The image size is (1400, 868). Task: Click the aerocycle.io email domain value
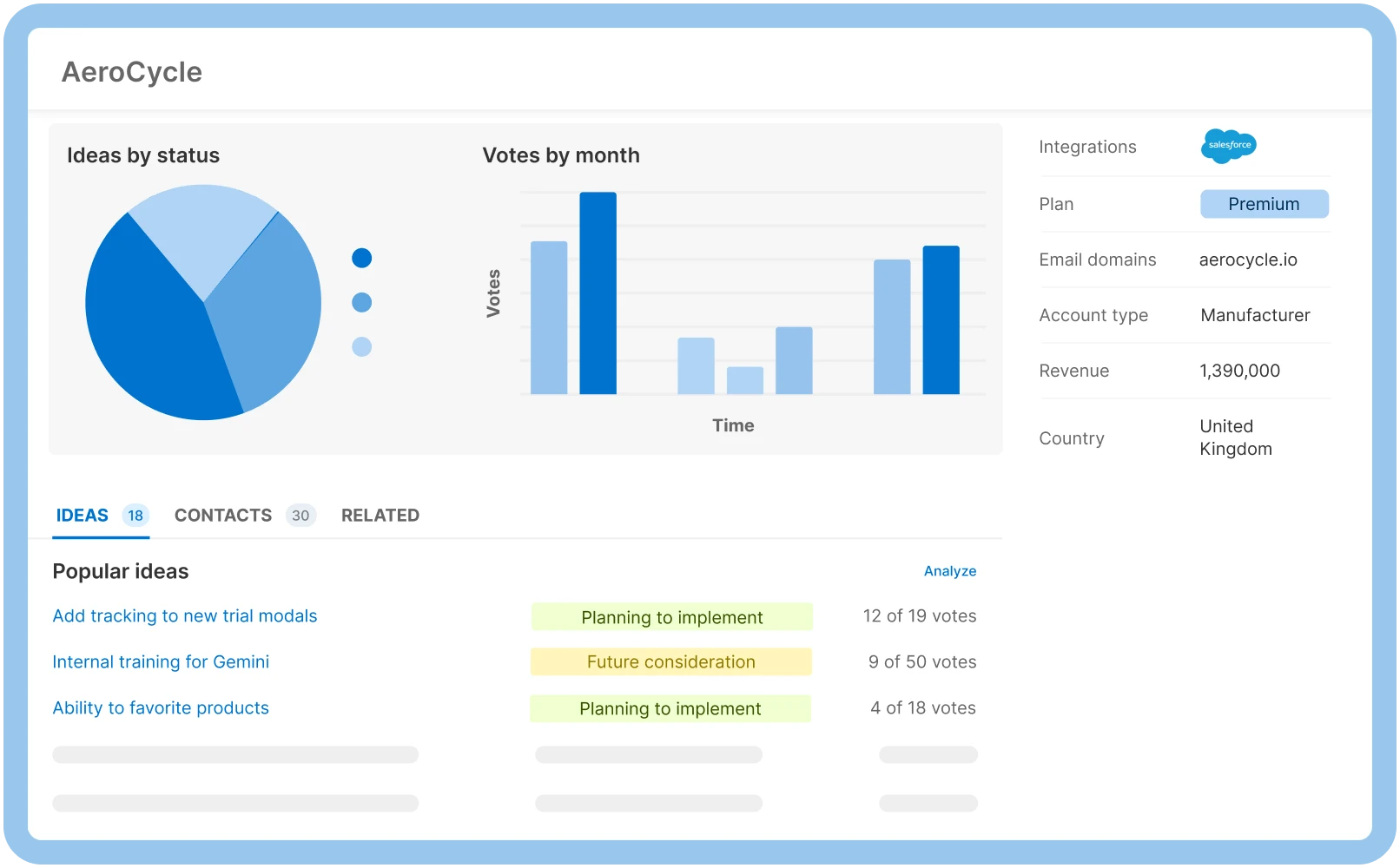[x=1248, y=259]
